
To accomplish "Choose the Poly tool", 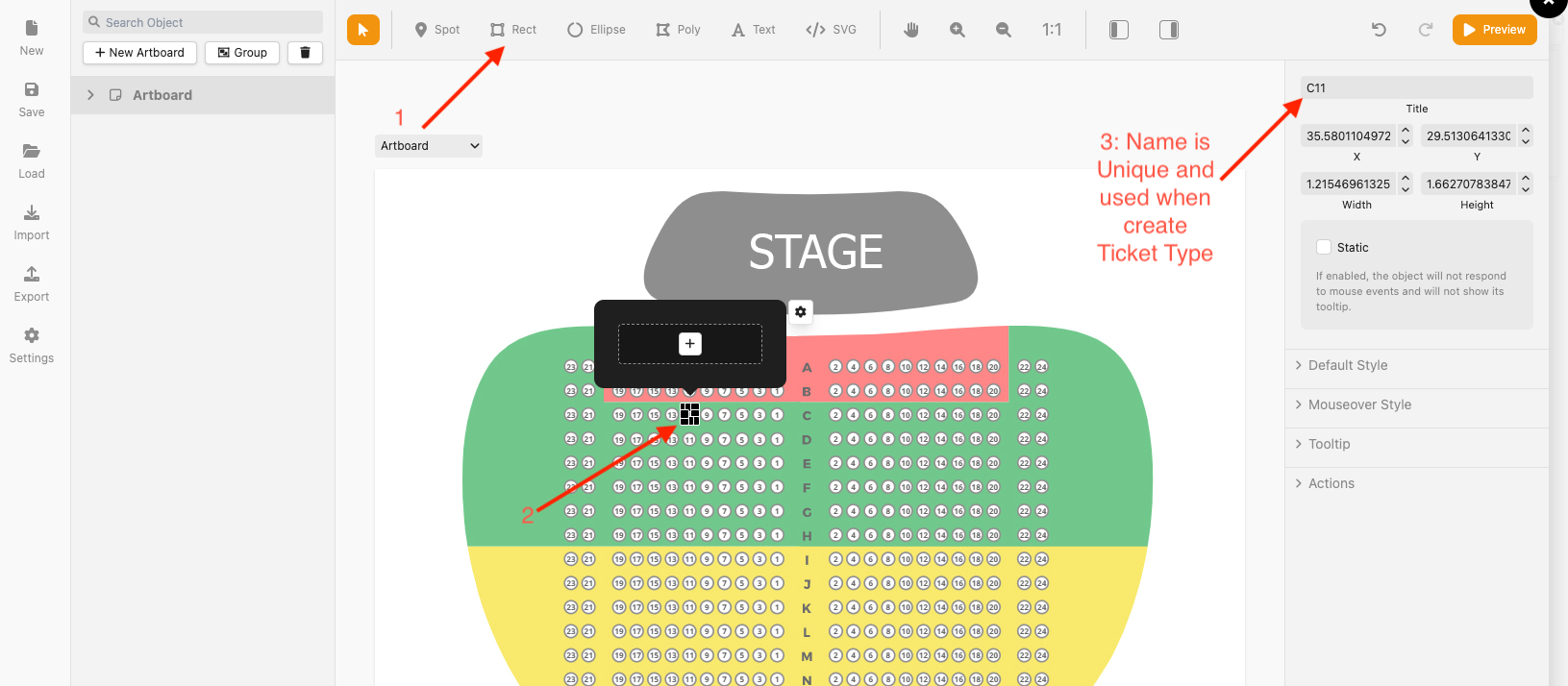I will click(x=679, y=30).
